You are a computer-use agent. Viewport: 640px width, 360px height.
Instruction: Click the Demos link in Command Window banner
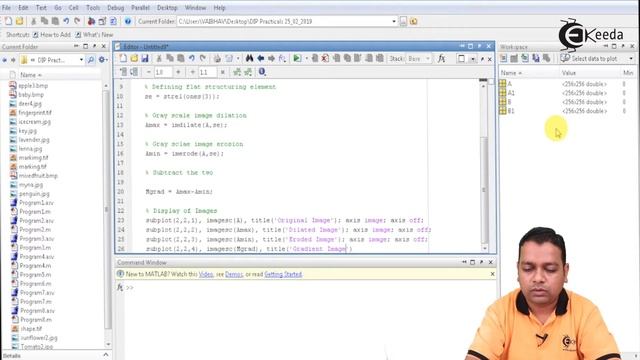(x=234, y=274)
